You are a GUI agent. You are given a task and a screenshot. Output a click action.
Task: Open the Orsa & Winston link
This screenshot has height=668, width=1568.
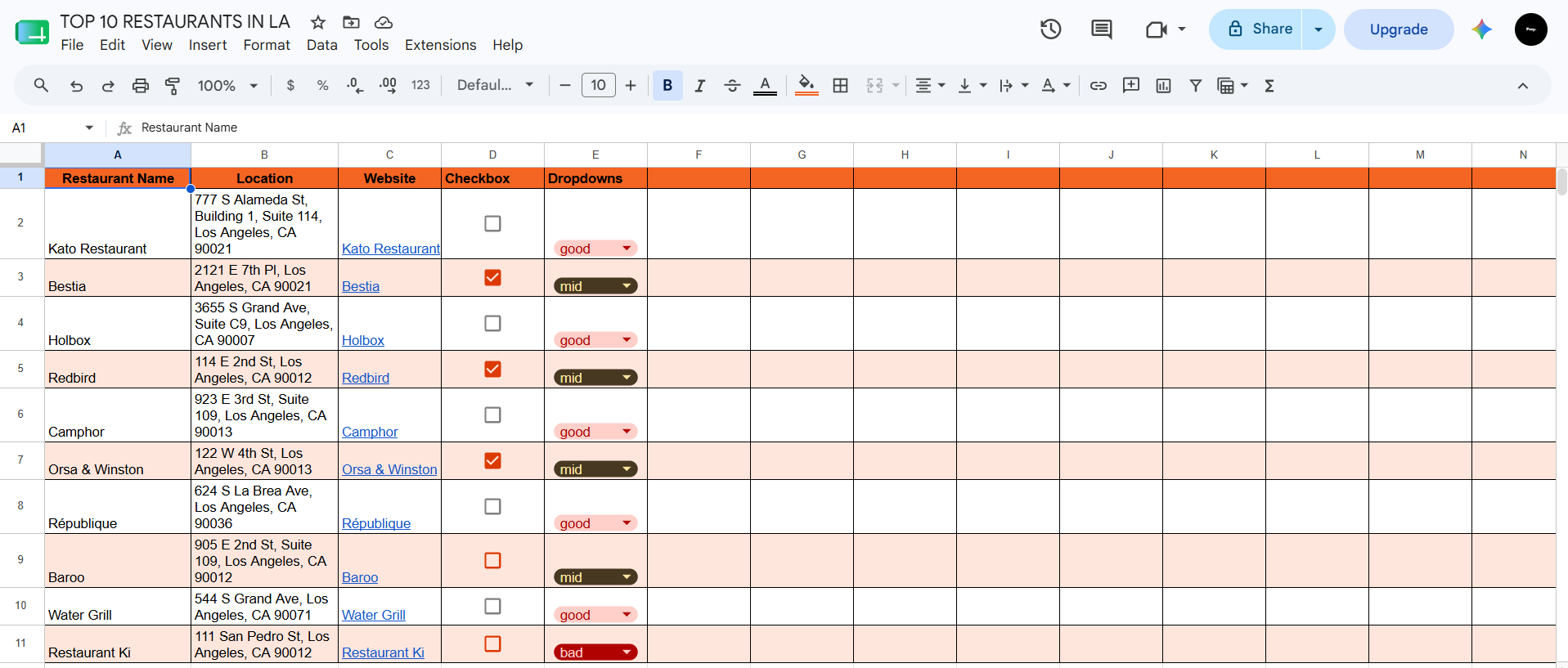tap(389, 469)
